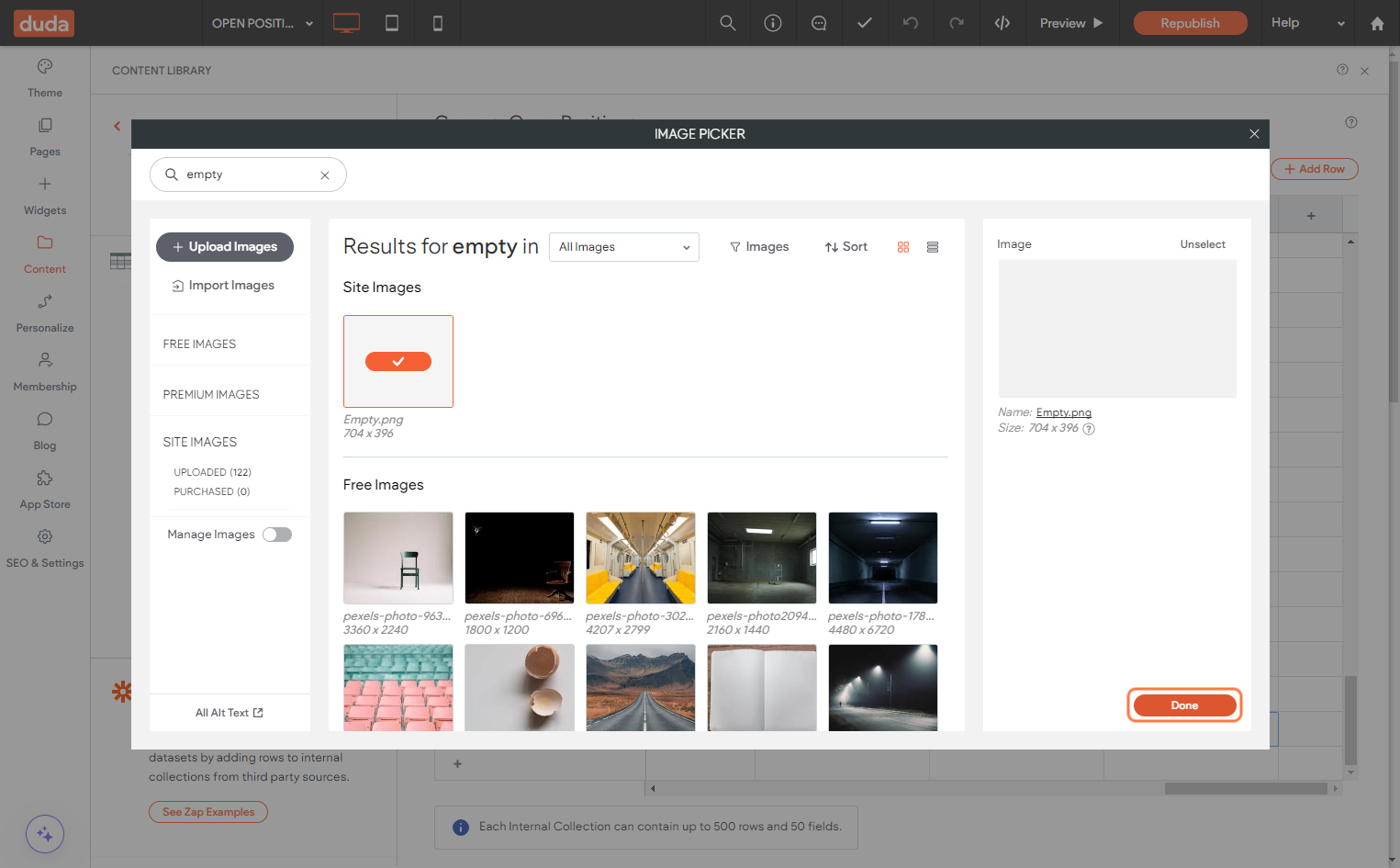The height and width of the screenshot is (868, 1400).
Task: Open the Sort options
Action: click(846, 247)
